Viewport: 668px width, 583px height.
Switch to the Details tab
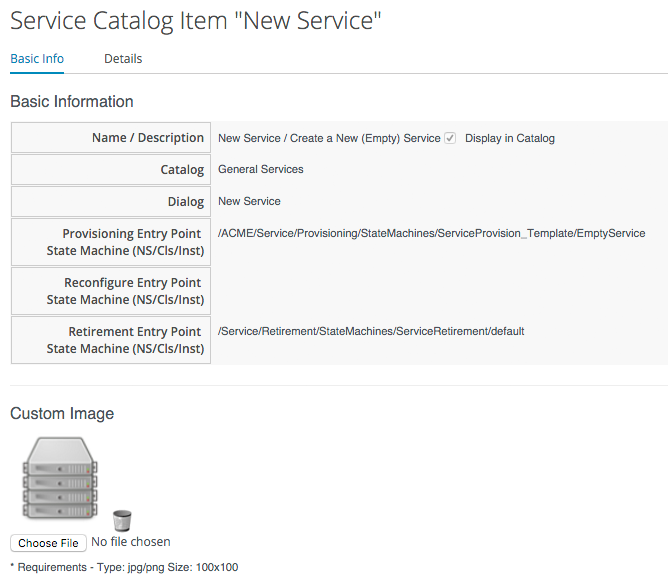coord(123,59)
